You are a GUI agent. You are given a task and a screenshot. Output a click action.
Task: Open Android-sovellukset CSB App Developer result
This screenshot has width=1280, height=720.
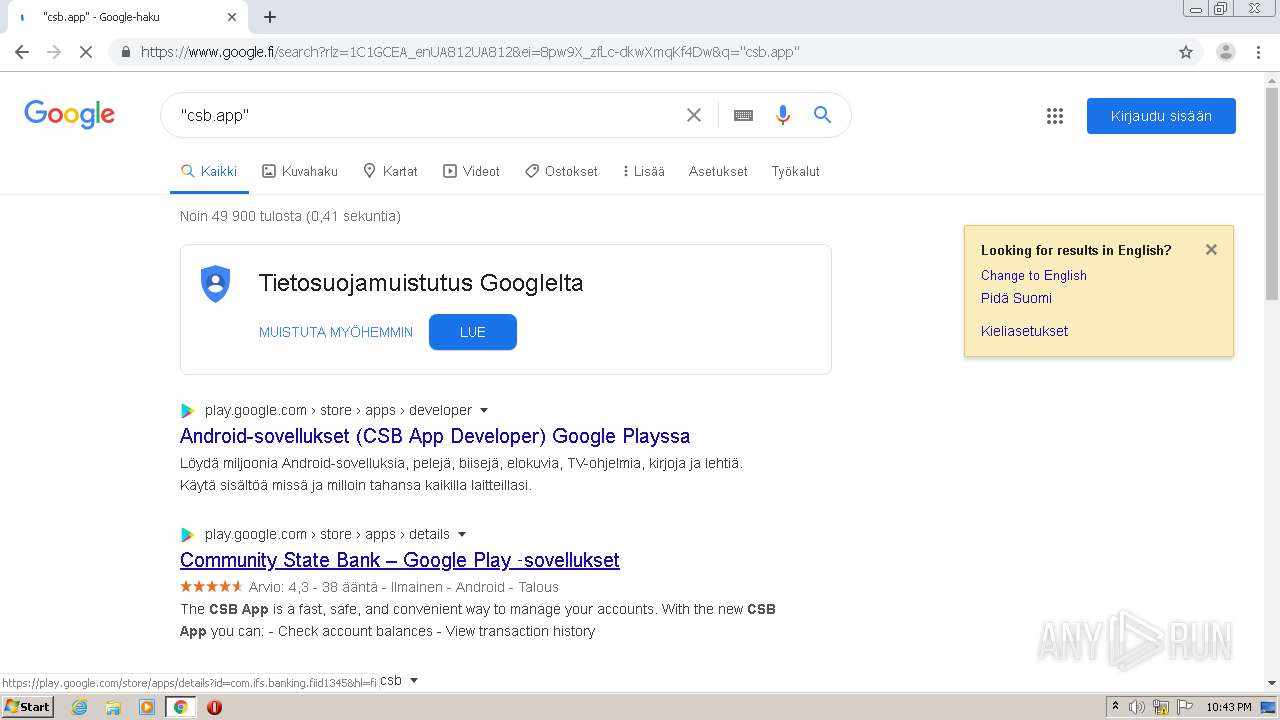pos(435,436)
